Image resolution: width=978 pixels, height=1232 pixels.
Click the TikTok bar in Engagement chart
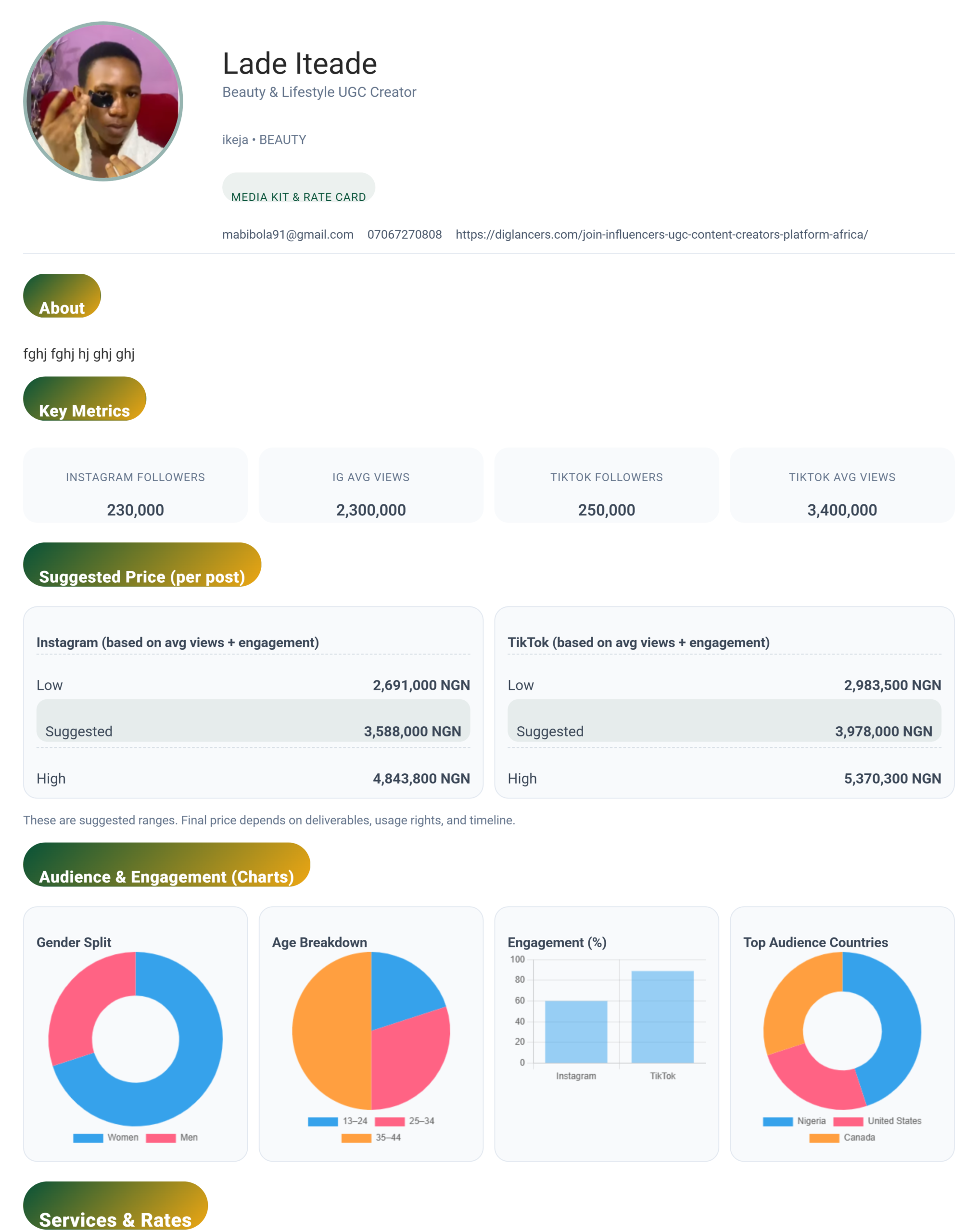pos(662,1016)
